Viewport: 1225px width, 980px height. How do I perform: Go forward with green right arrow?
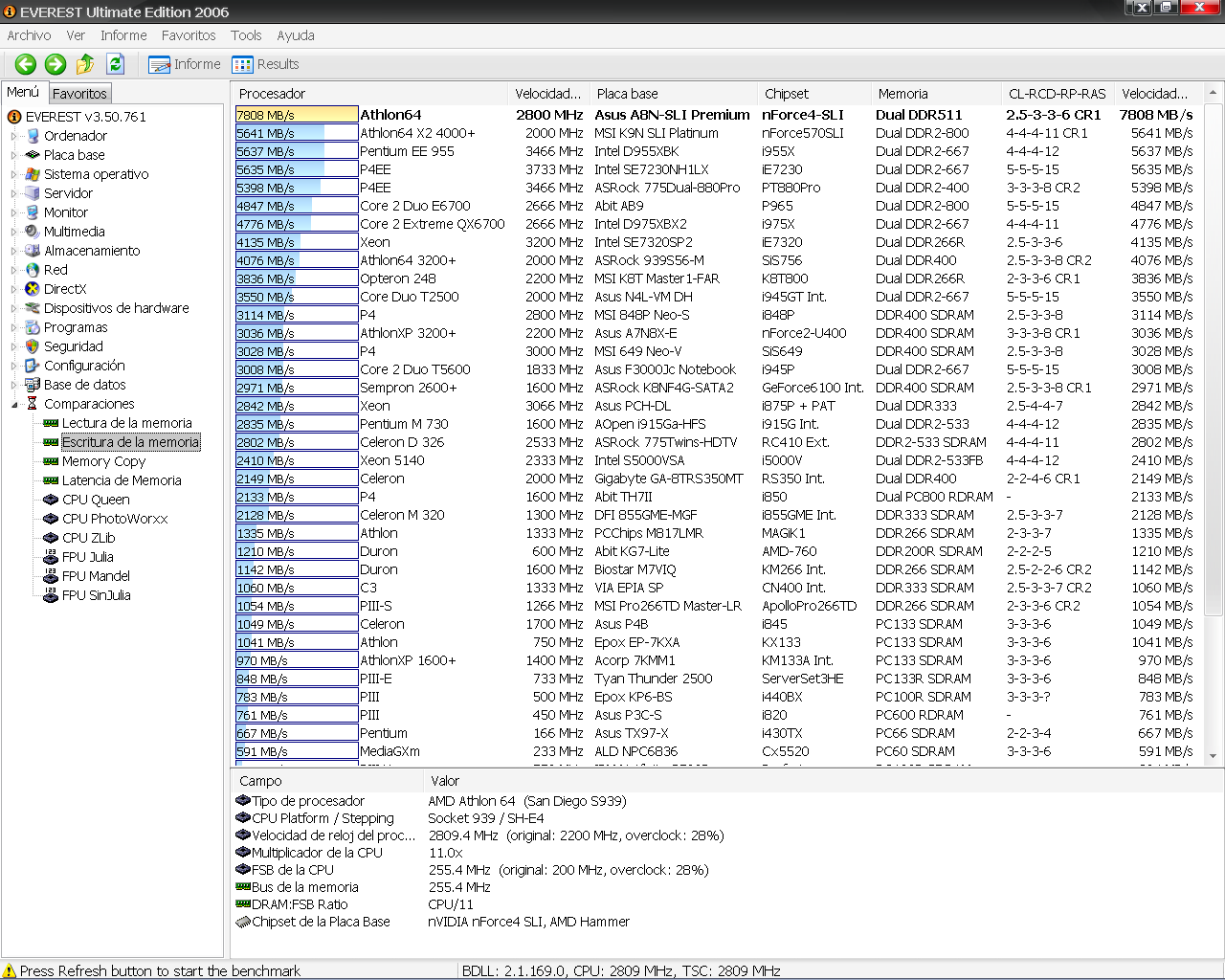click(56, 64)
